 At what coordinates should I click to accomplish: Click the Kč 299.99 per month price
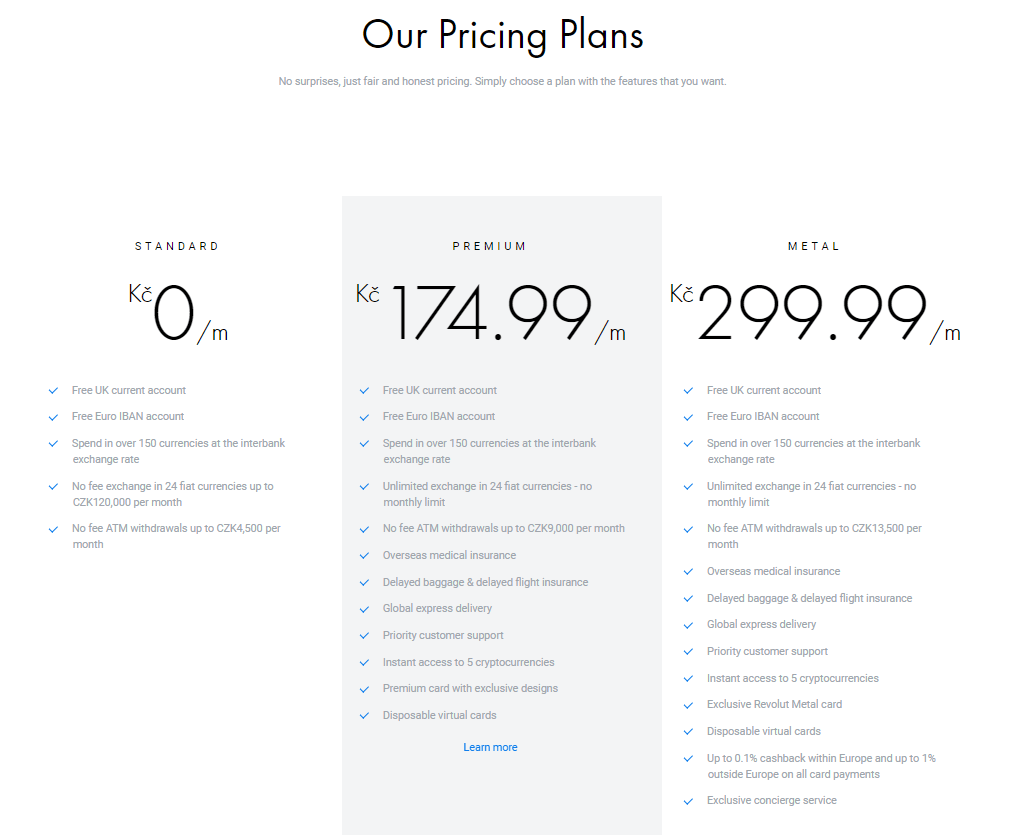click(815, 313)
